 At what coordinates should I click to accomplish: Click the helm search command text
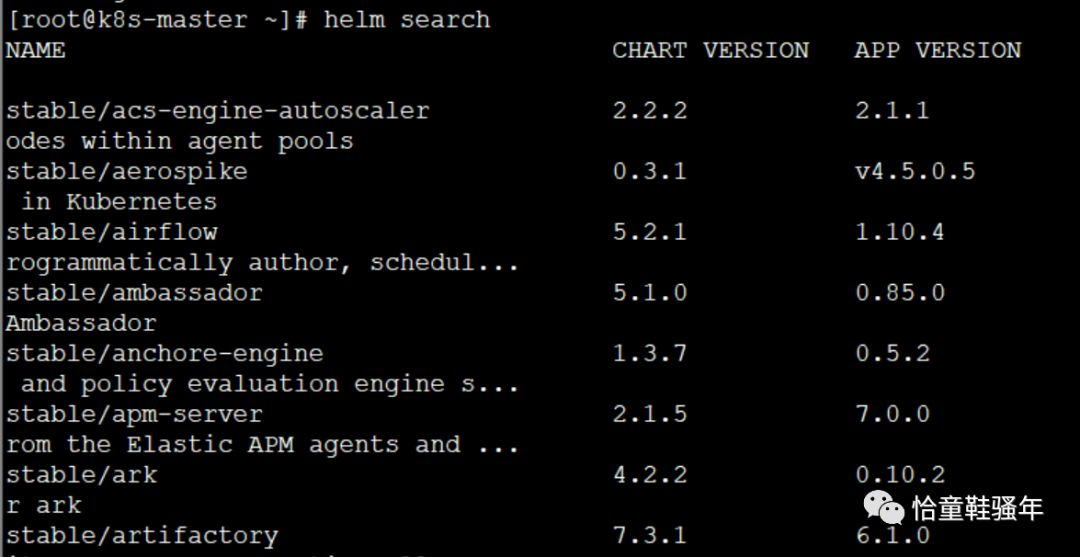407,19
